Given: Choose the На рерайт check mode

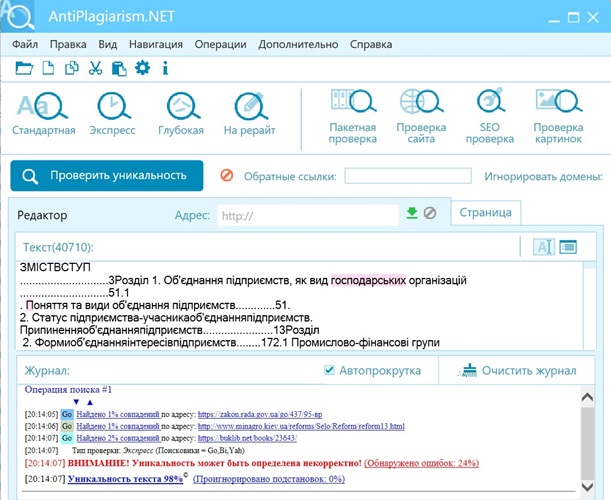Looking at the screenshot, I should click(x=250, y=114).
